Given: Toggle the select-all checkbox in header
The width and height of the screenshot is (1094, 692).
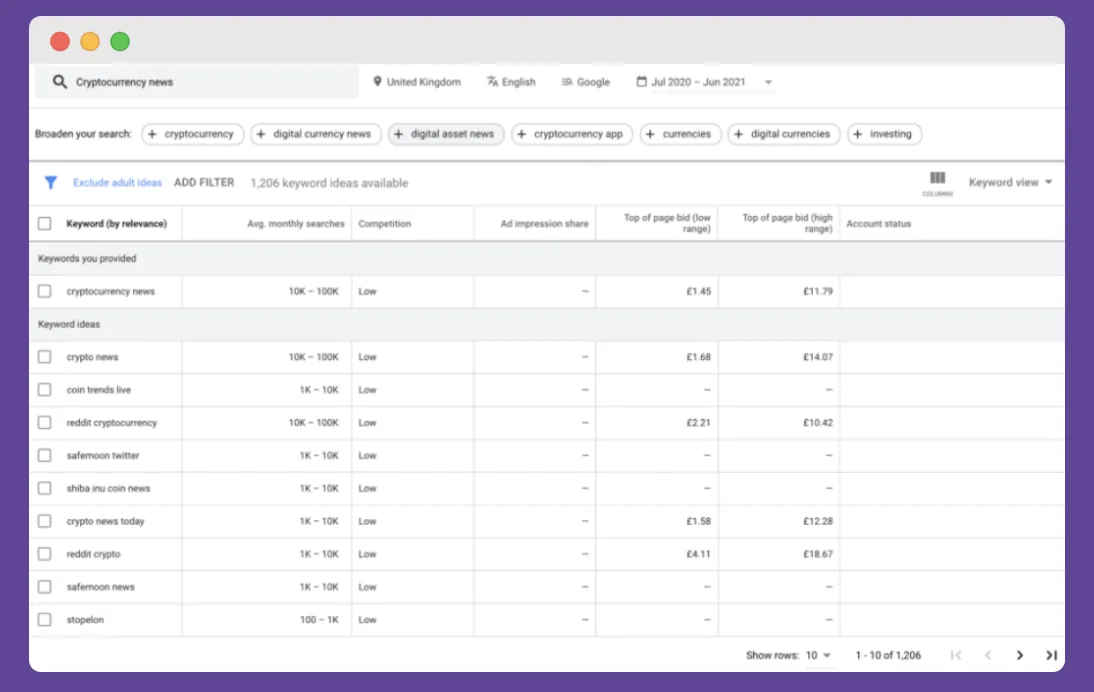Looking at the screenshot, I should tap(44, 224).
